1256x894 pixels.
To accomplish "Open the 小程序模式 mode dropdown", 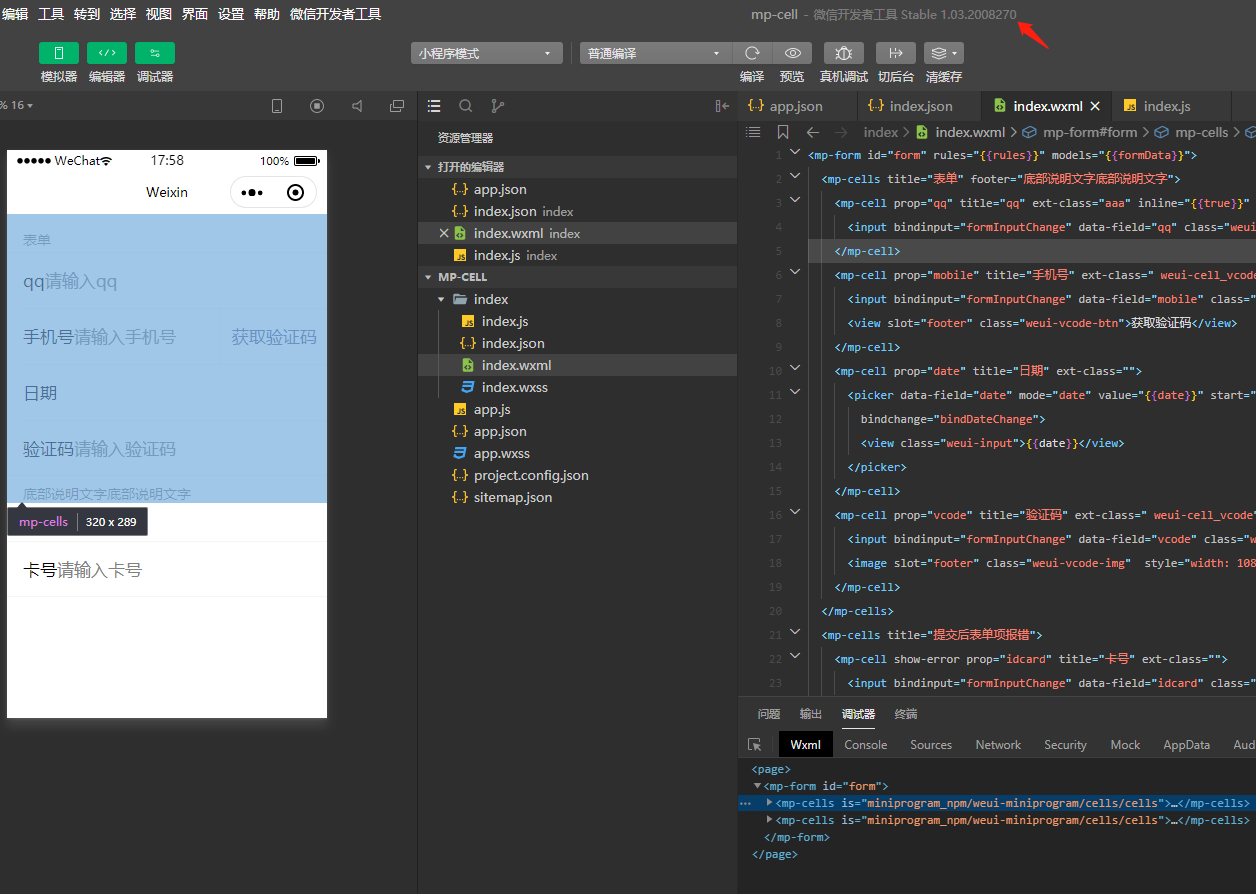I will 486,53.
